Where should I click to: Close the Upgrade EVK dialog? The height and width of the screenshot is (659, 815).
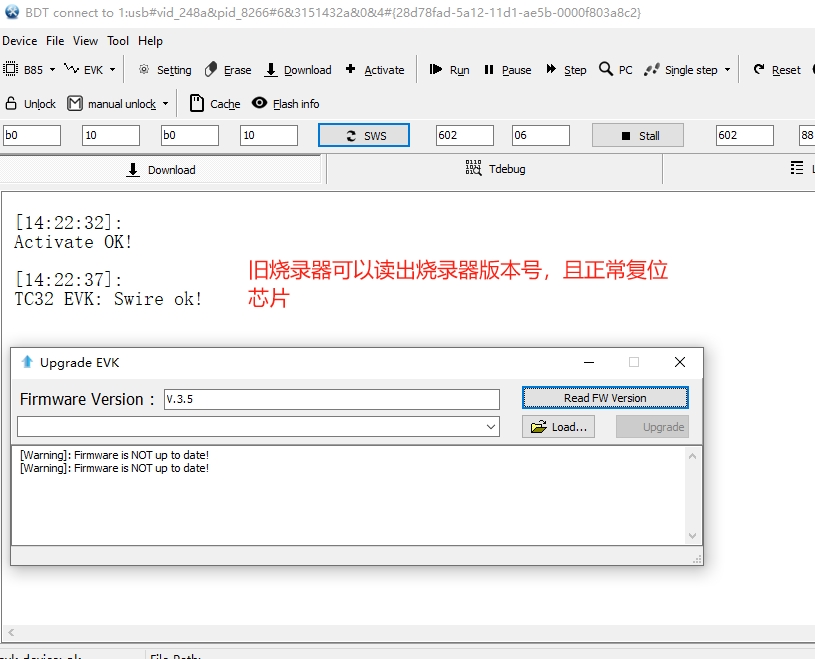point(680,362)
